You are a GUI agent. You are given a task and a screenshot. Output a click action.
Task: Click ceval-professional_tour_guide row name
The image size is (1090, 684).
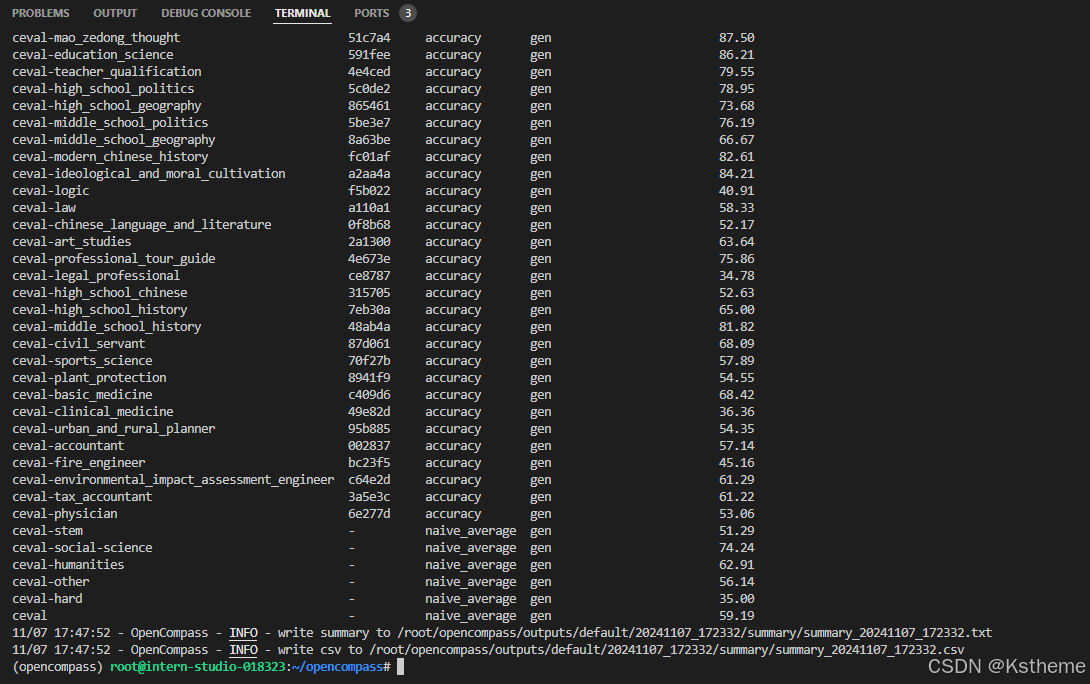[113, 259]
